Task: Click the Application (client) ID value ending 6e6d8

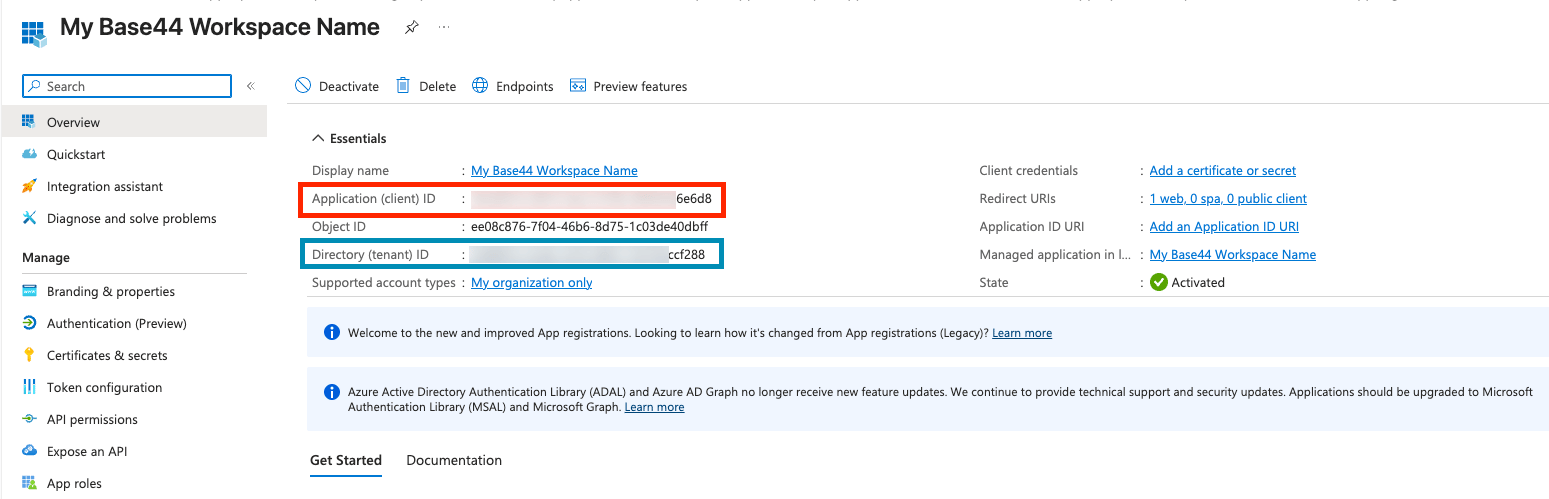Action: tap(591, 198)
